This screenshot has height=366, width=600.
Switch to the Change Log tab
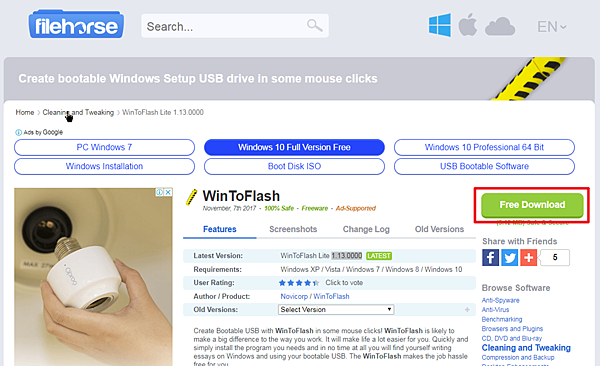click(366, 229)
